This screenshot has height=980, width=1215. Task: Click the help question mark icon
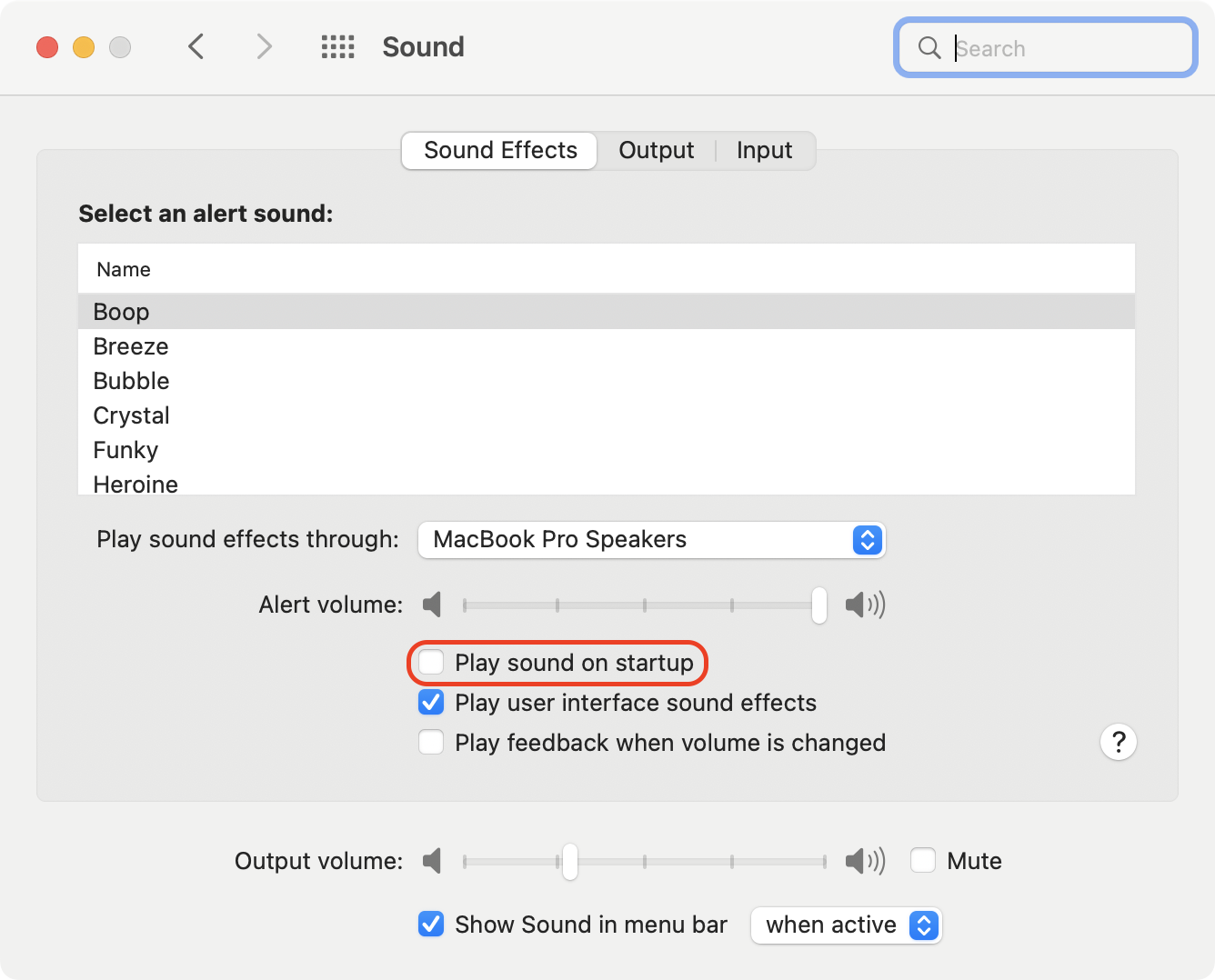[1119, 742]
